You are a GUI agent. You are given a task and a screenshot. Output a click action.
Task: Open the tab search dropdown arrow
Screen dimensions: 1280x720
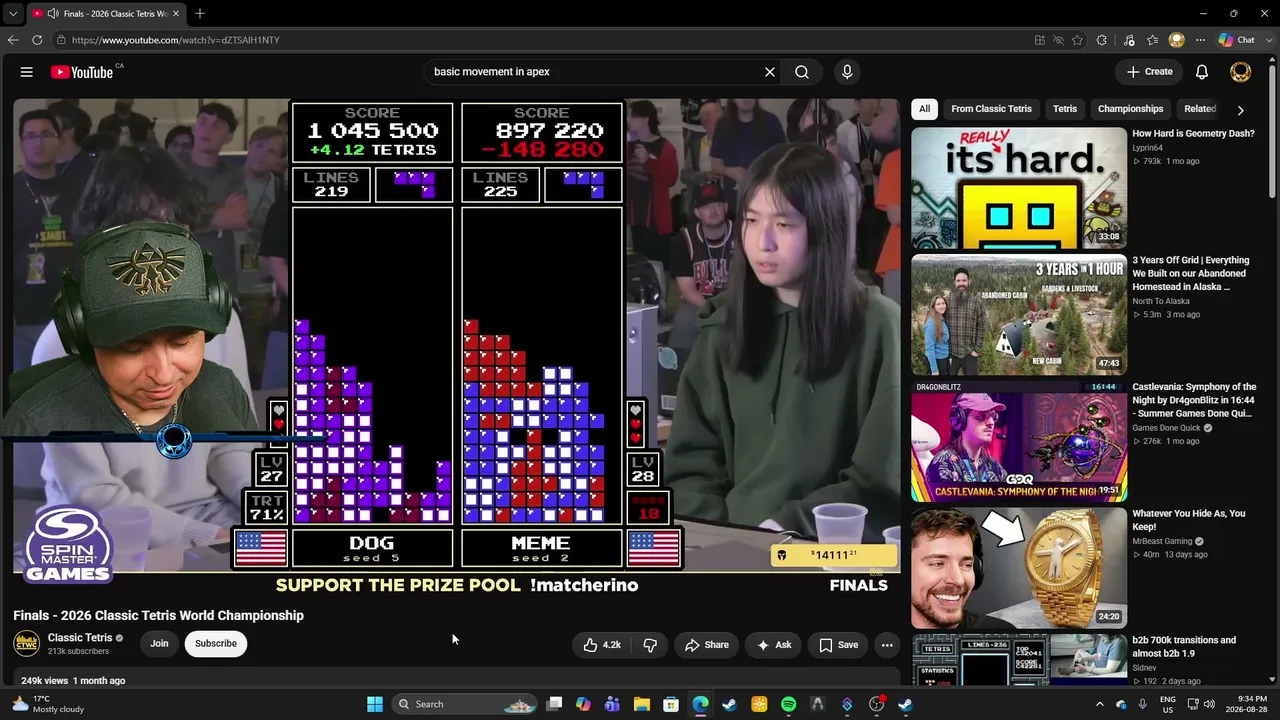[x=13, y=14]
